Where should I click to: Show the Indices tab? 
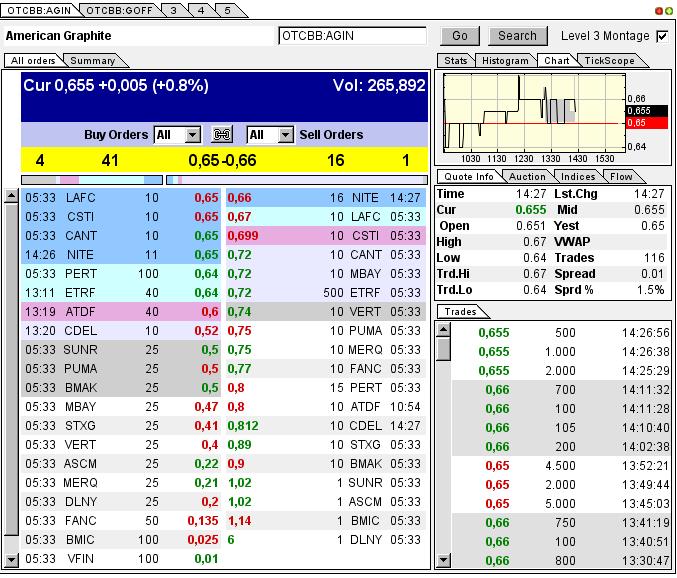click(578, 176)
